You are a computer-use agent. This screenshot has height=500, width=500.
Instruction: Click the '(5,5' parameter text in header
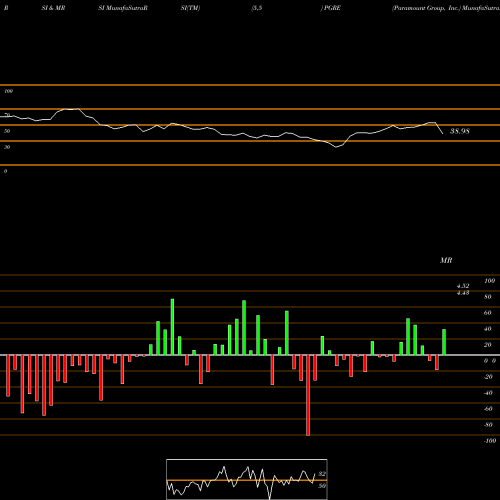click(257, 8)
